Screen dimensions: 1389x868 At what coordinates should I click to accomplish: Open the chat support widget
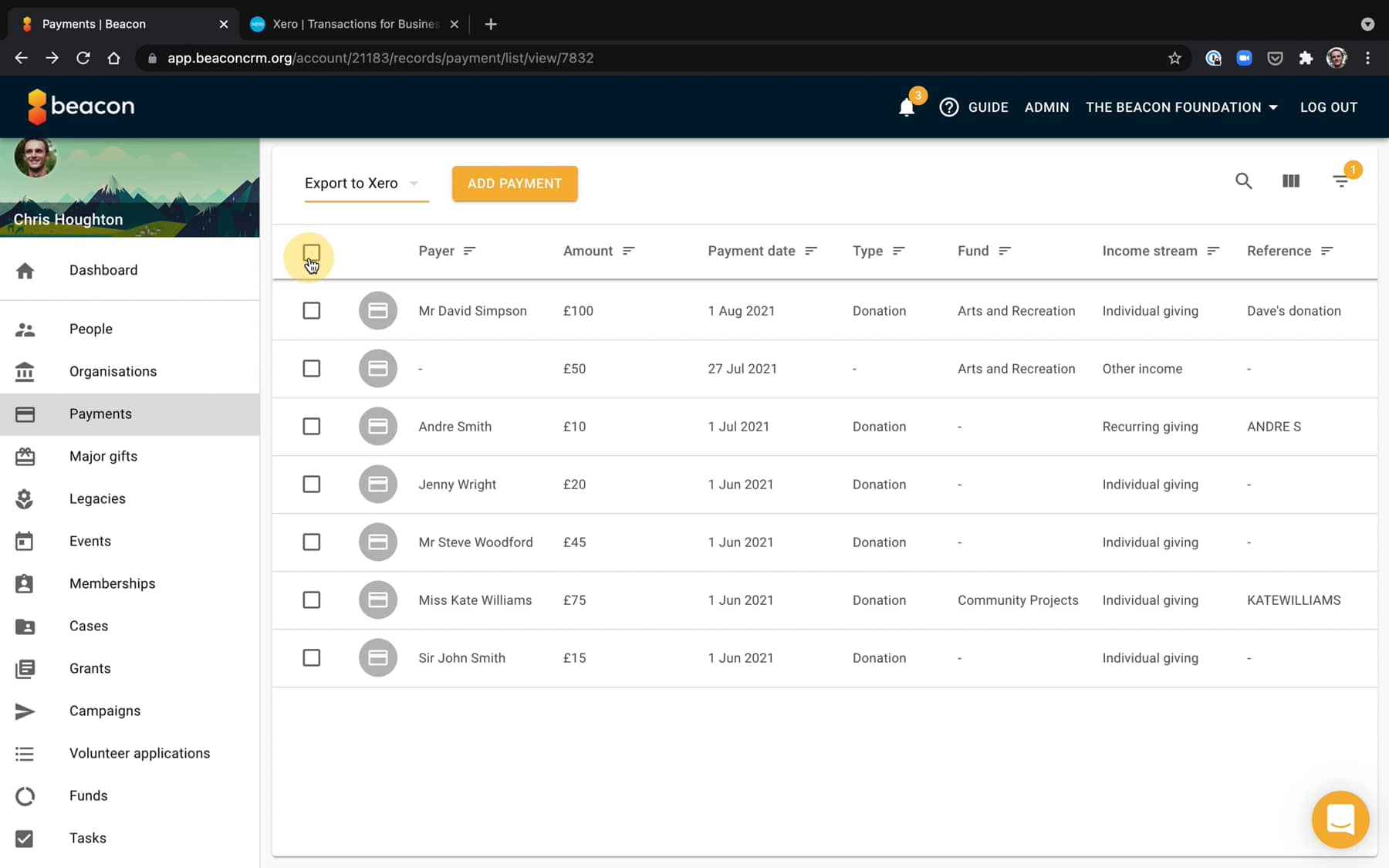coord(1340,819)
